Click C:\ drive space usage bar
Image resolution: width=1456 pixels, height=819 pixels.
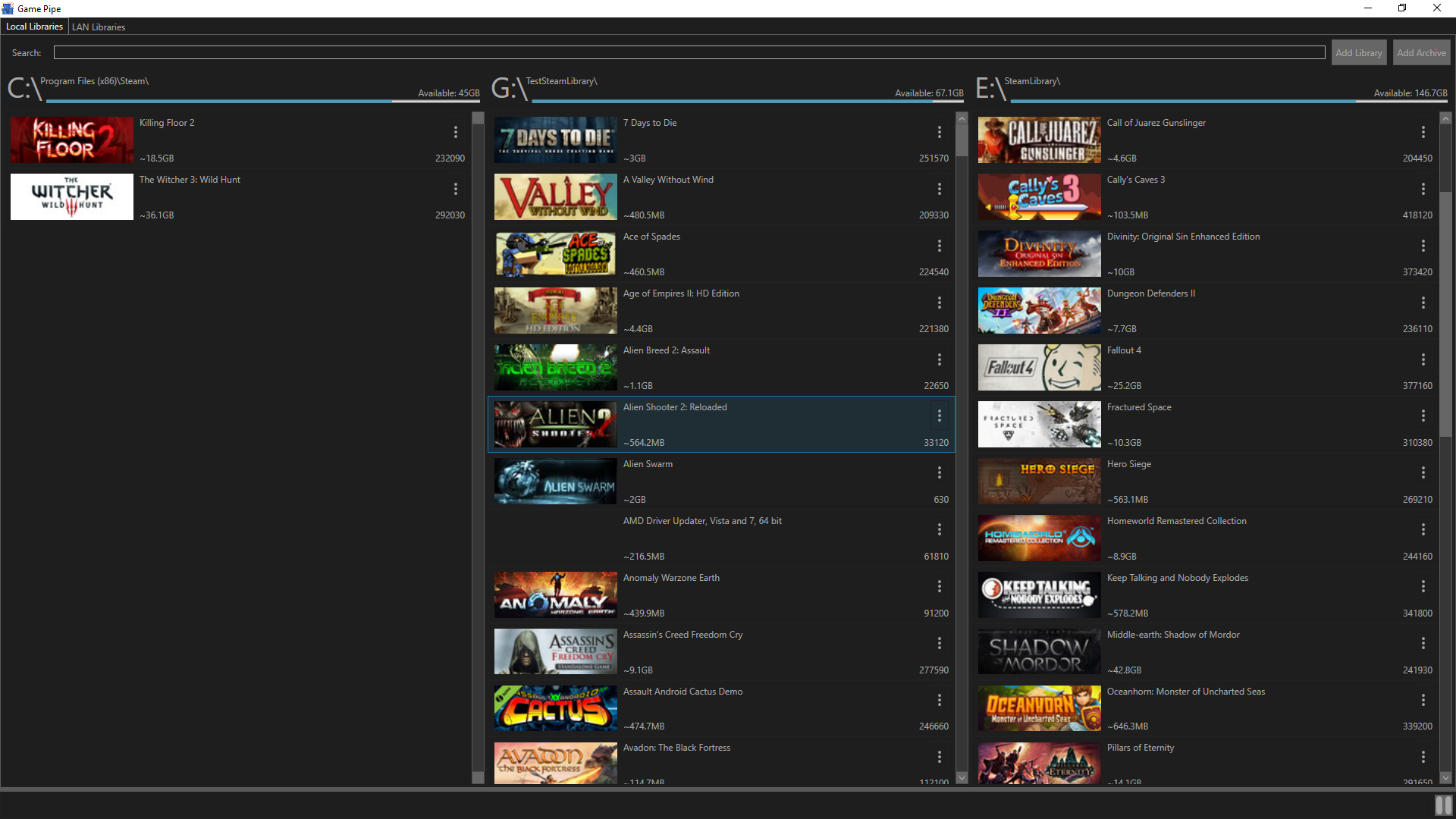tap(263, 101)
